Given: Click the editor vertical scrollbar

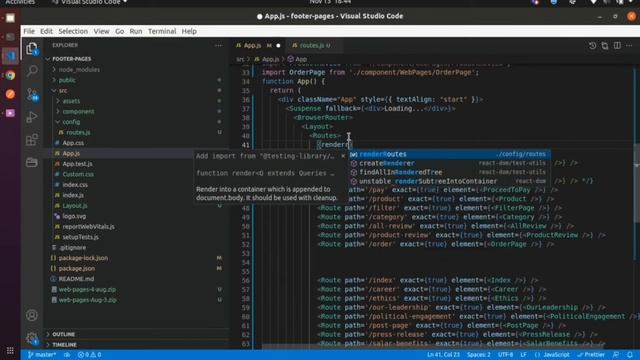Looking at the screenshot, I should pyautogui.click(x=636, y=184).
